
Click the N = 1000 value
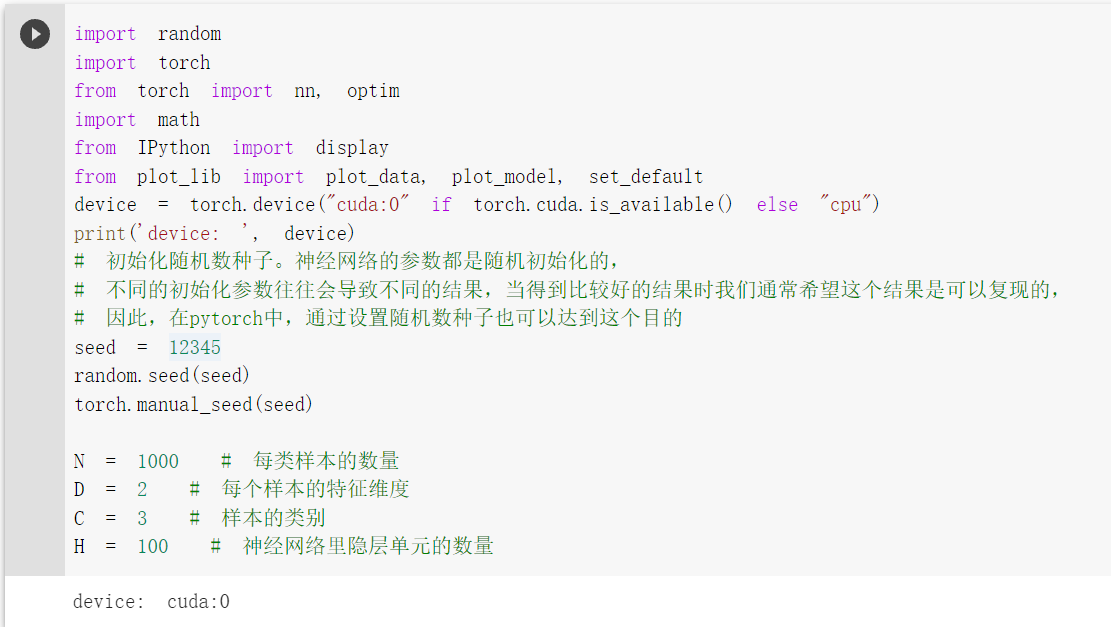pos(158,461)
